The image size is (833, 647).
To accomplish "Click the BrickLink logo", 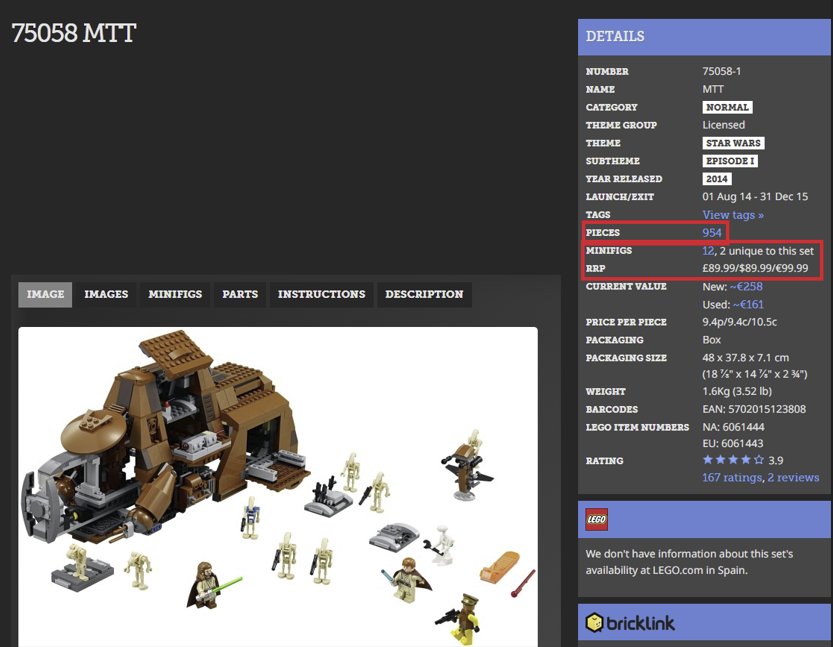I will click(x=630, y=623).
